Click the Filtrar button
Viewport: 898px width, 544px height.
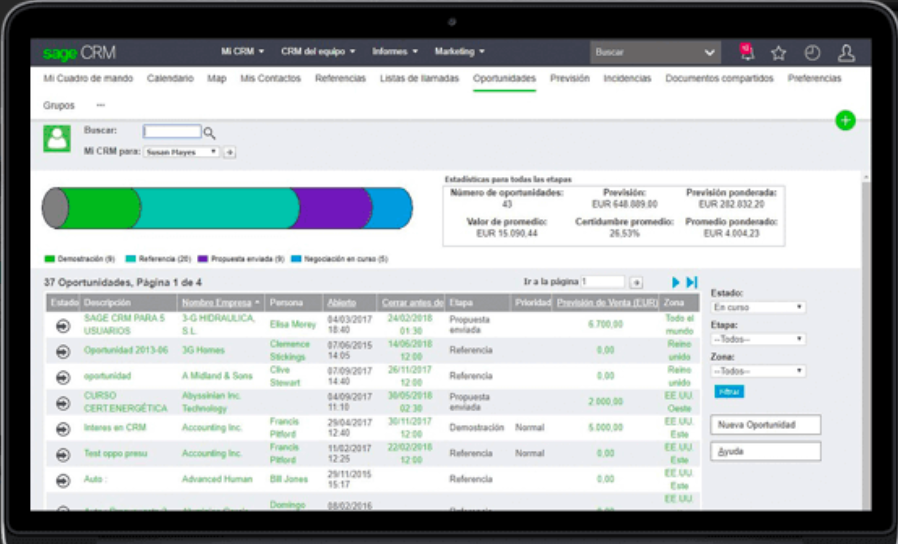tap(729, 392)
